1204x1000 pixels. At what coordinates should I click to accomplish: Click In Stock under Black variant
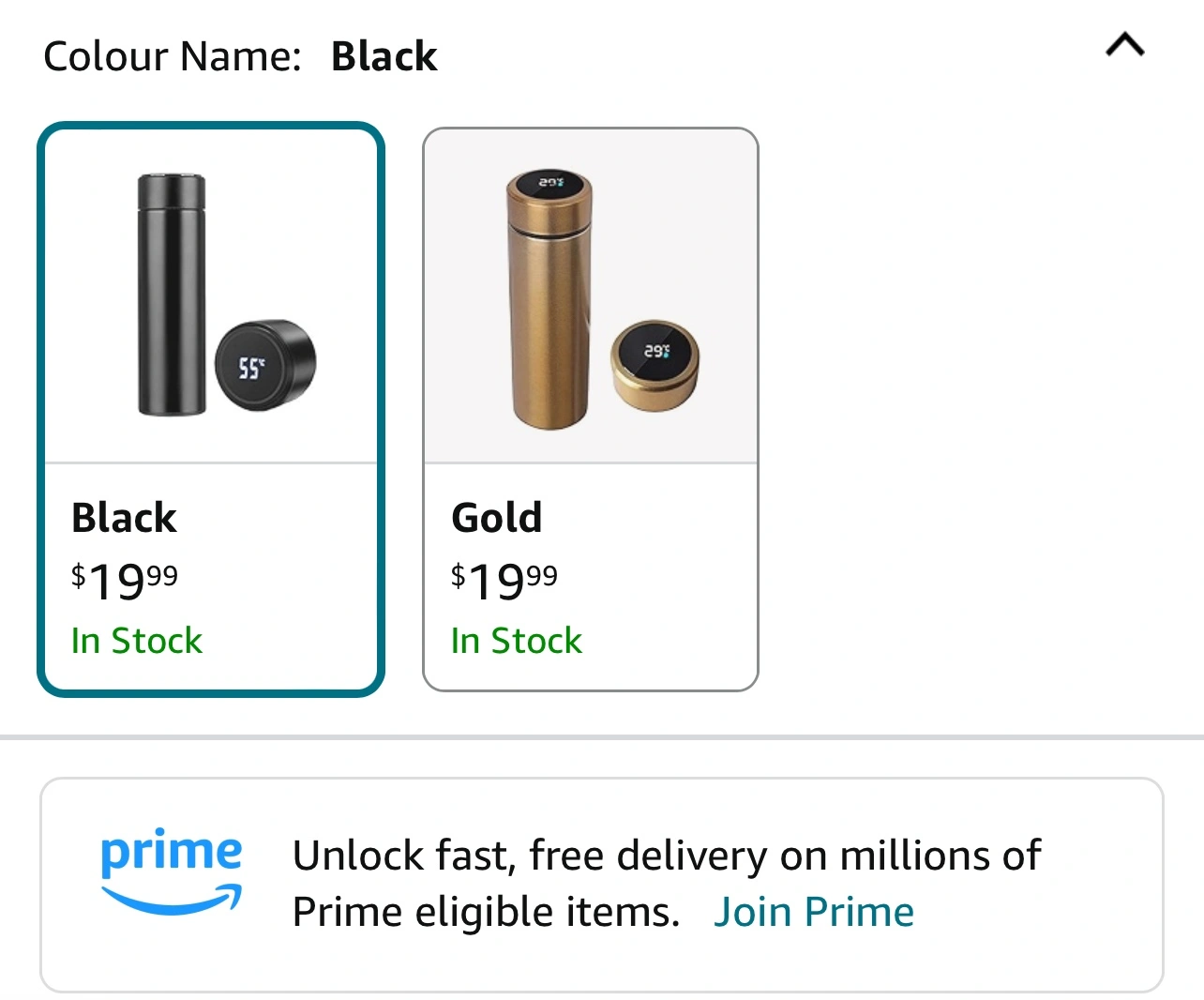click(x=137, y=641)
